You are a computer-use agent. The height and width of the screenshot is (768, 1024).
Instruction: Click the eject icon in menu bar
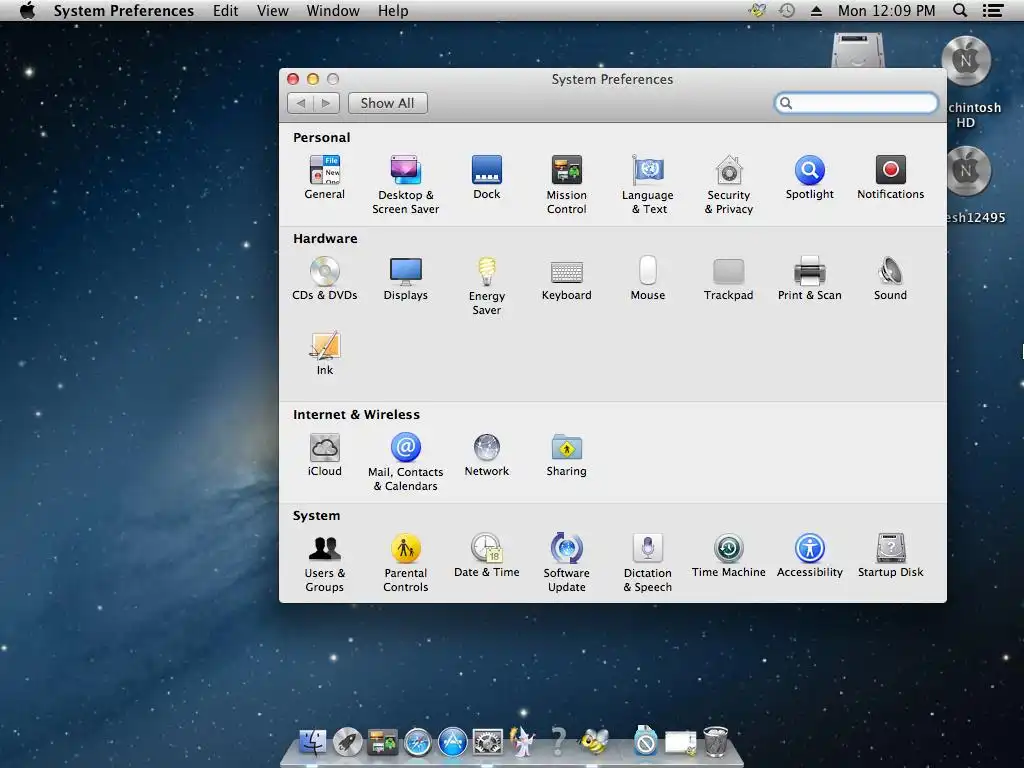816,10
